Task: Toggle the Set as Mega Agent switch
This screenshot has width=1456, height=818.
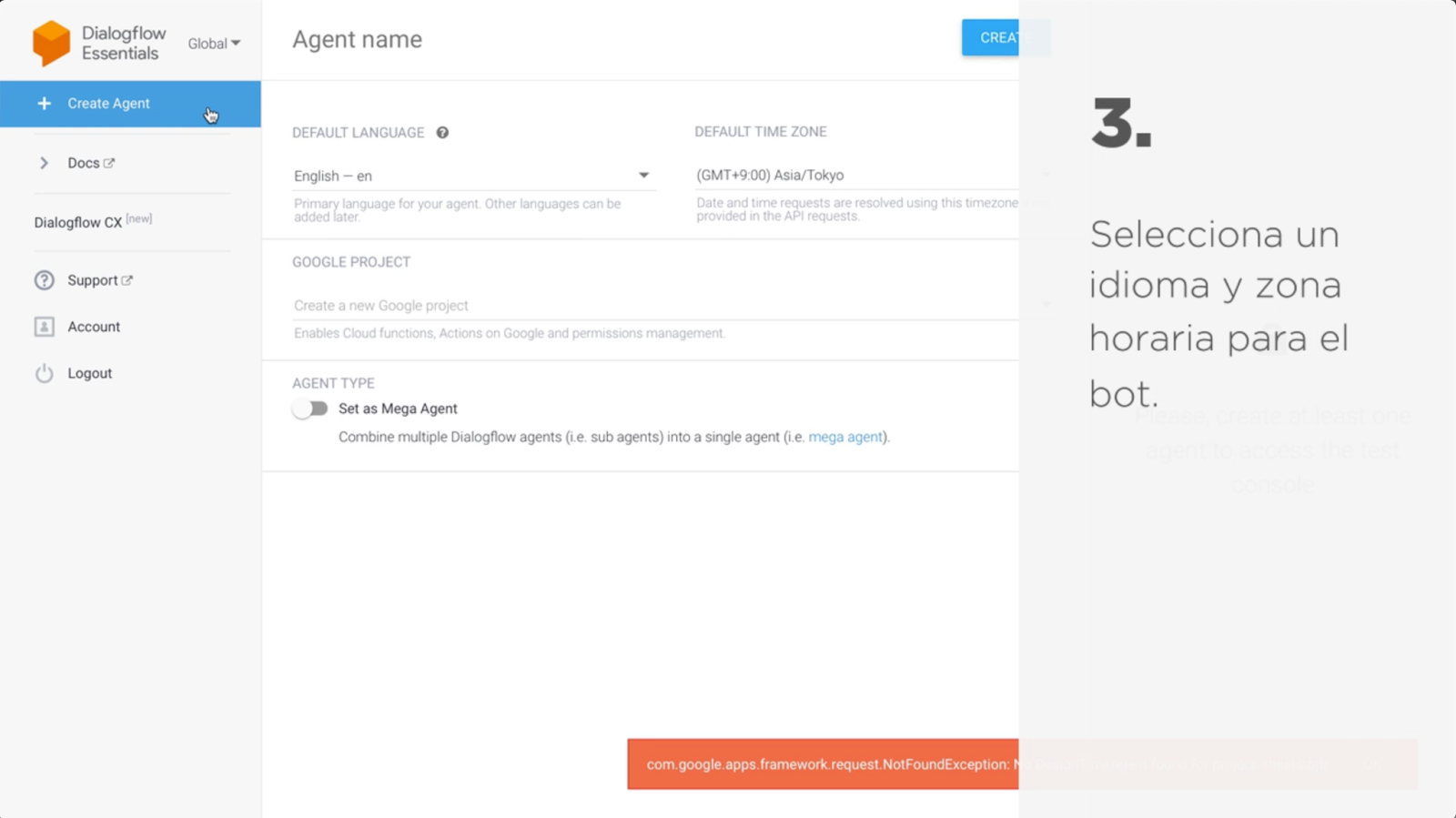Action: coord(310,409)
